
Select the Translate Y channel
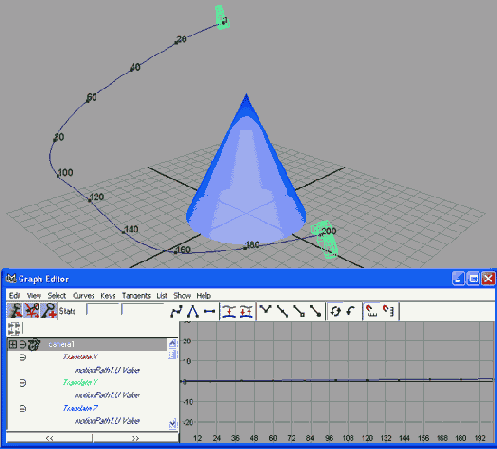80,382
